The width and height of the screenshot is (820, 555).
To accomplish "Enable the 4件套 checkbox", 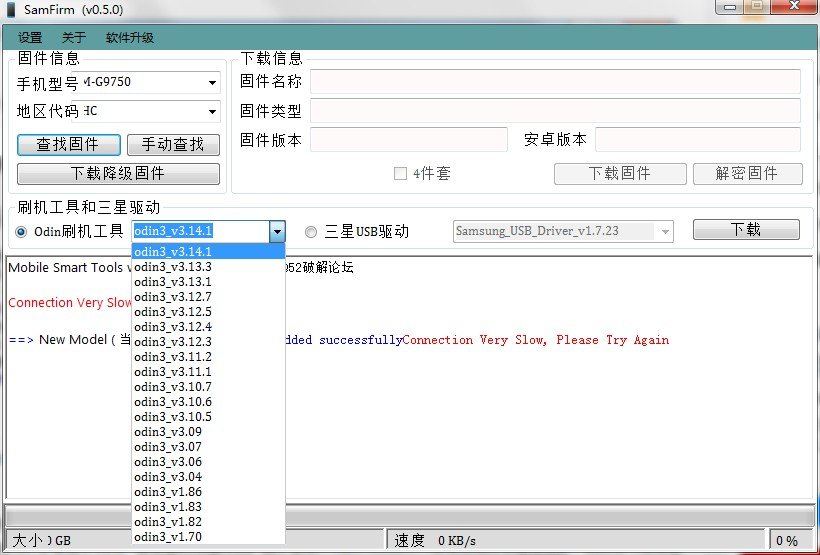I will (x=400, y=173).
